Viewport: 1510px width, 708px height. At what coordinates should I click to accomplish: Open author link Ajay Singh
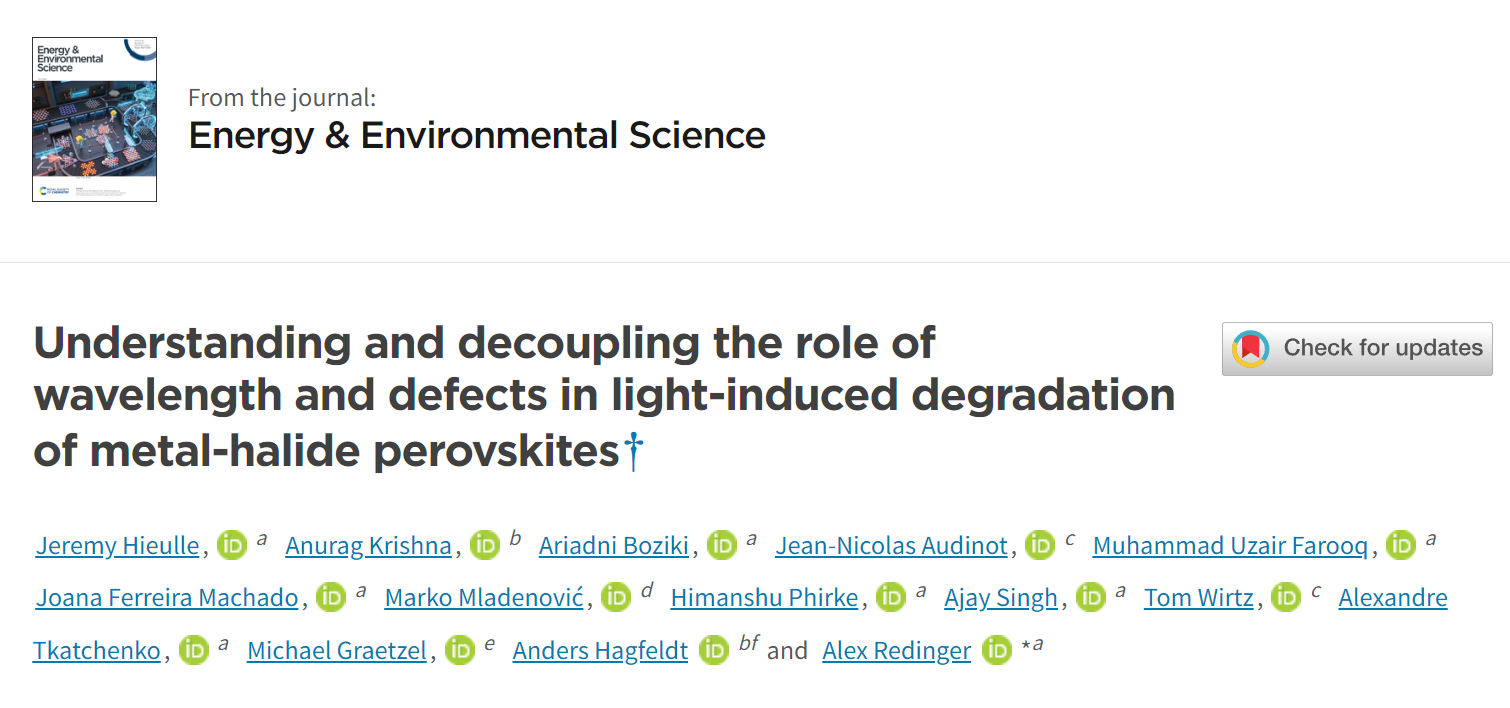pyautogui.click(x=1001, y=598)
